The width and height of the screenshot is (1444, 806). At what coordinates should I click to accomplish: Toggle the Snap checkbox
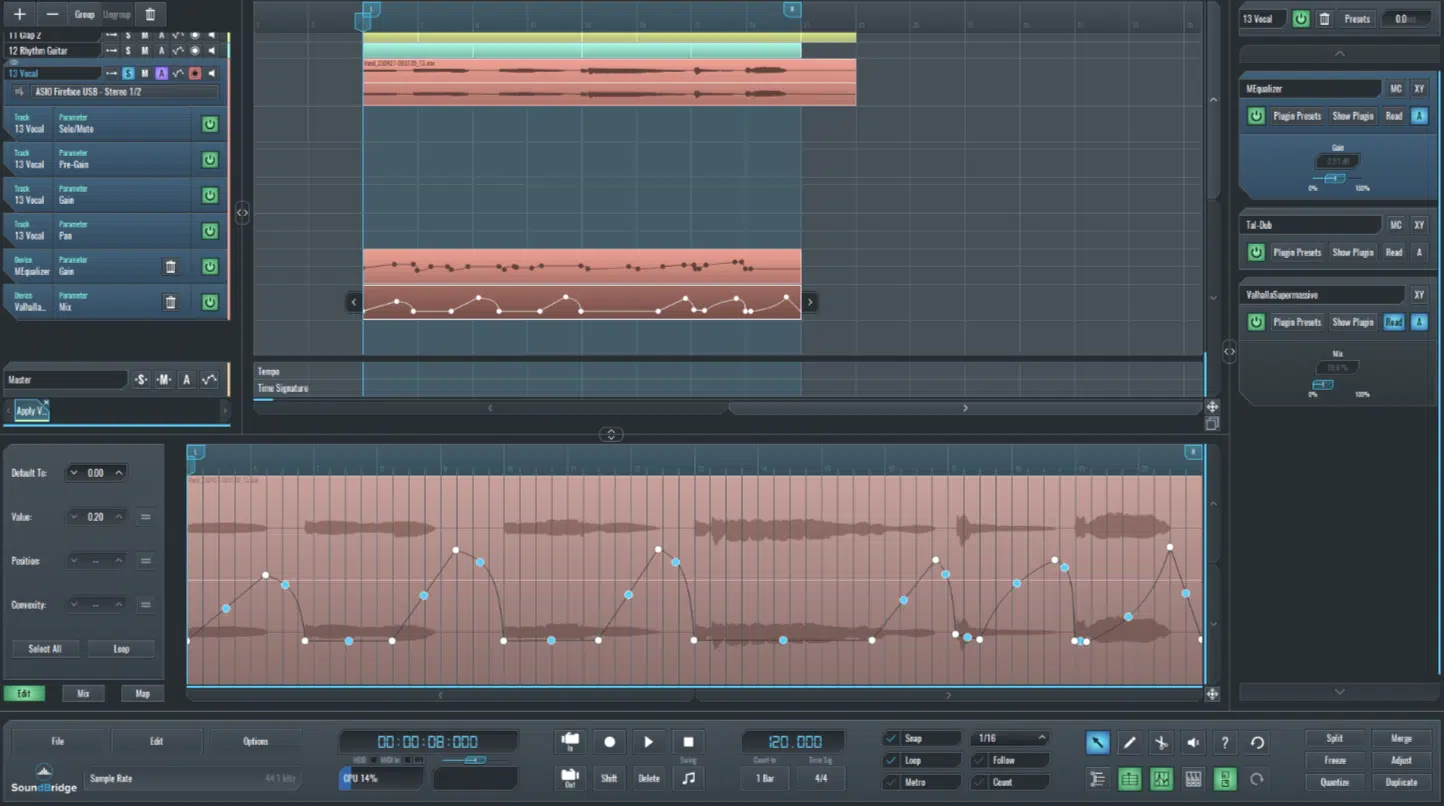(x=891, y=738)
